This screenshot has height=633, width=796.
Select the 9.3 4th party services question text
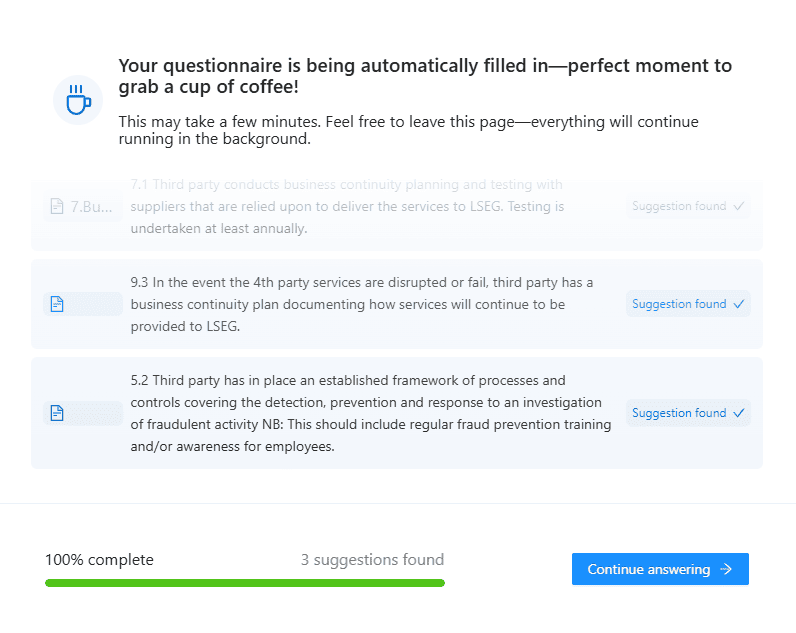point(362,304)
